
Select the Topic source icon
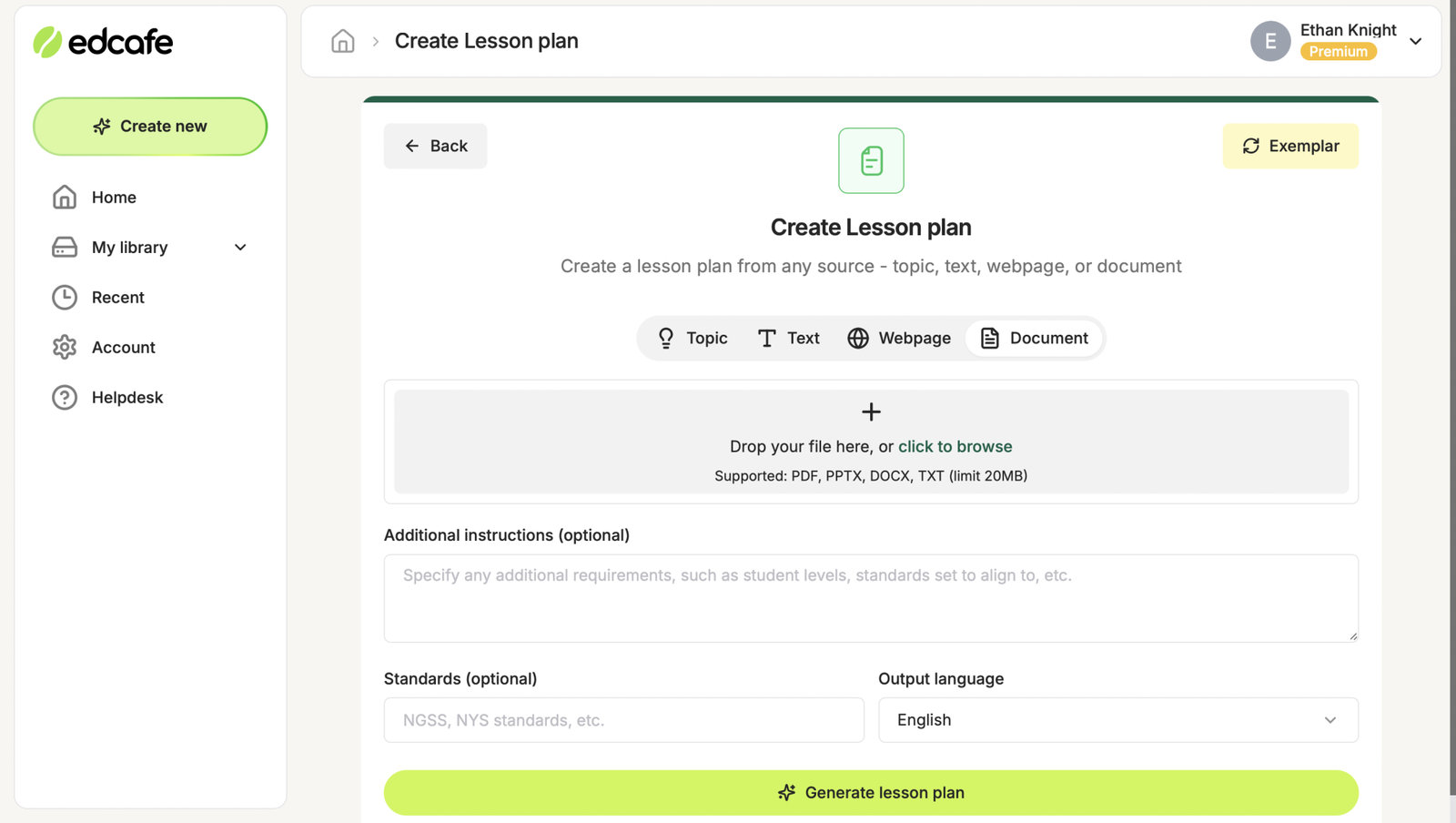[667, 338]
